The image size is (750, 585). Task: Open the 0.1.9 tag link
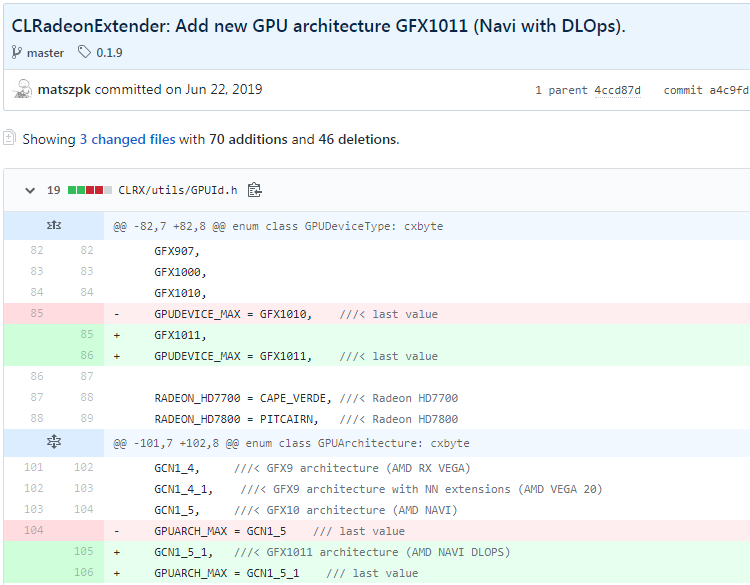point(109,52)
